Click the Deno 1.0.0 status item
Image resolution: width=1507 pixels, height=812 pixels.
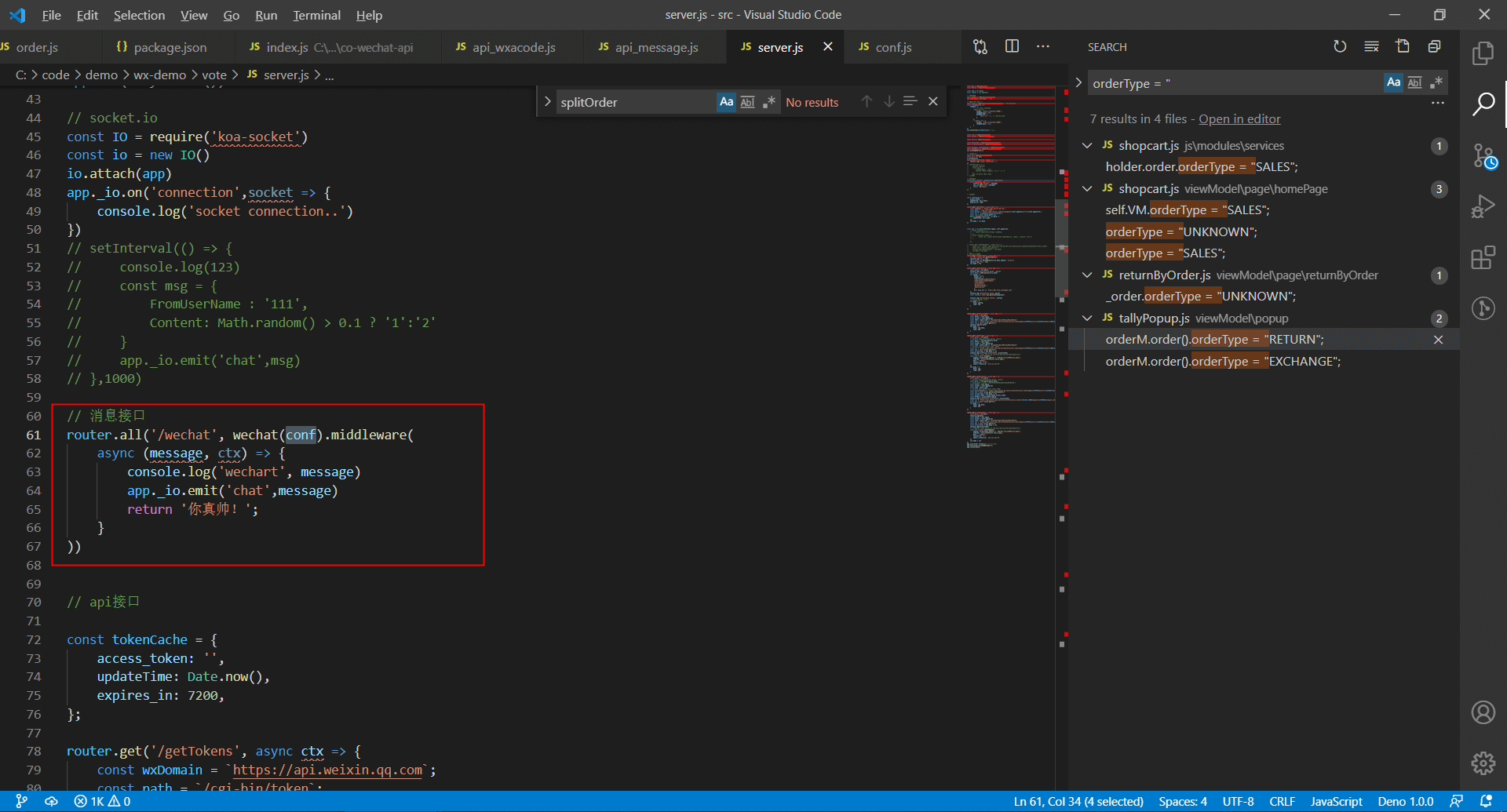pos(1405,802)
